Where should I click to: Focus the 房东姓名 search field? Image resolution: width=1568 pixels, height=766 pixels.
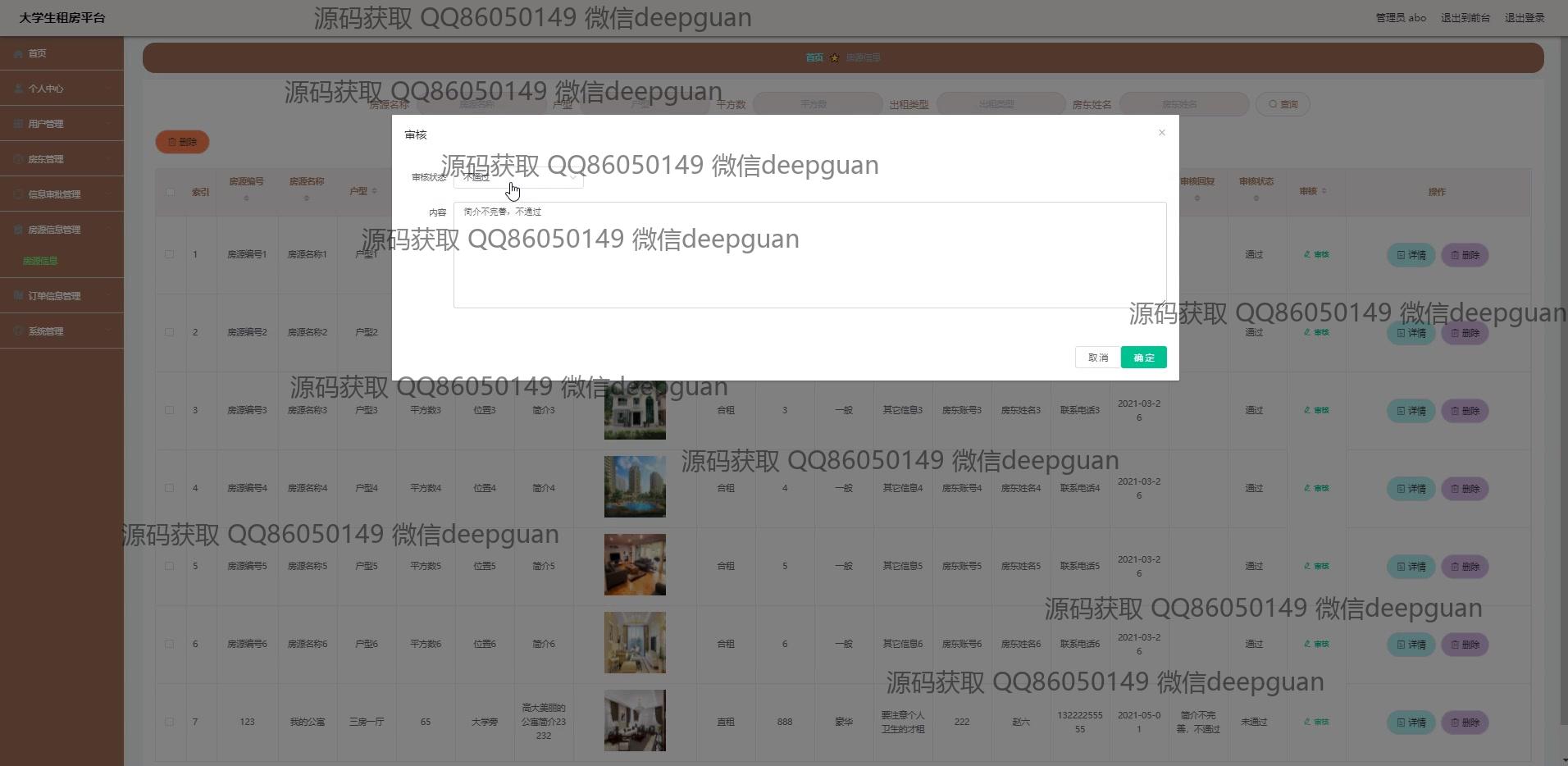[1184, 104]
